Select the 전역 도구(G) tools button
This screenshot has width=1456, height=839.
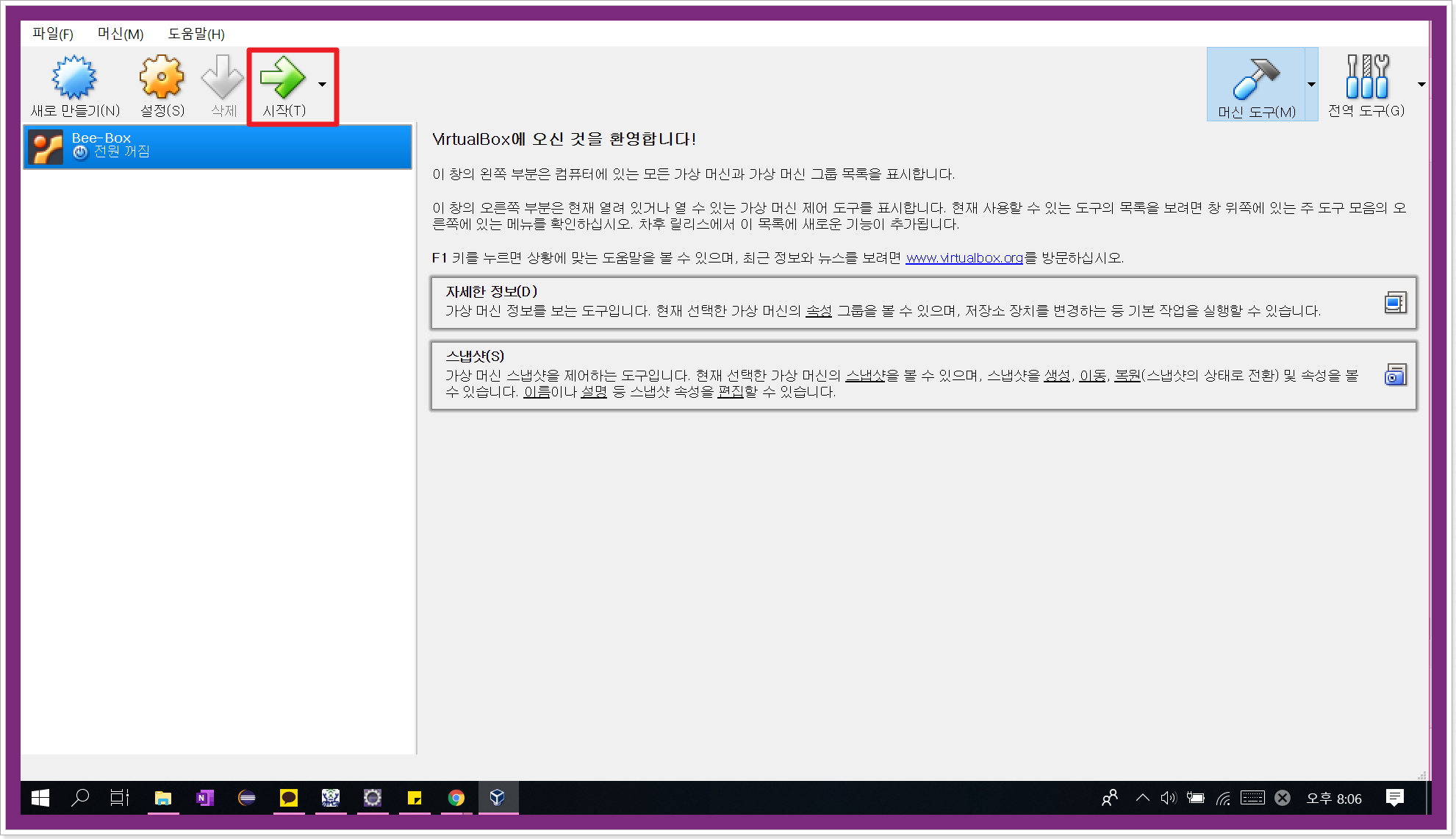[x=1366, y=85]
